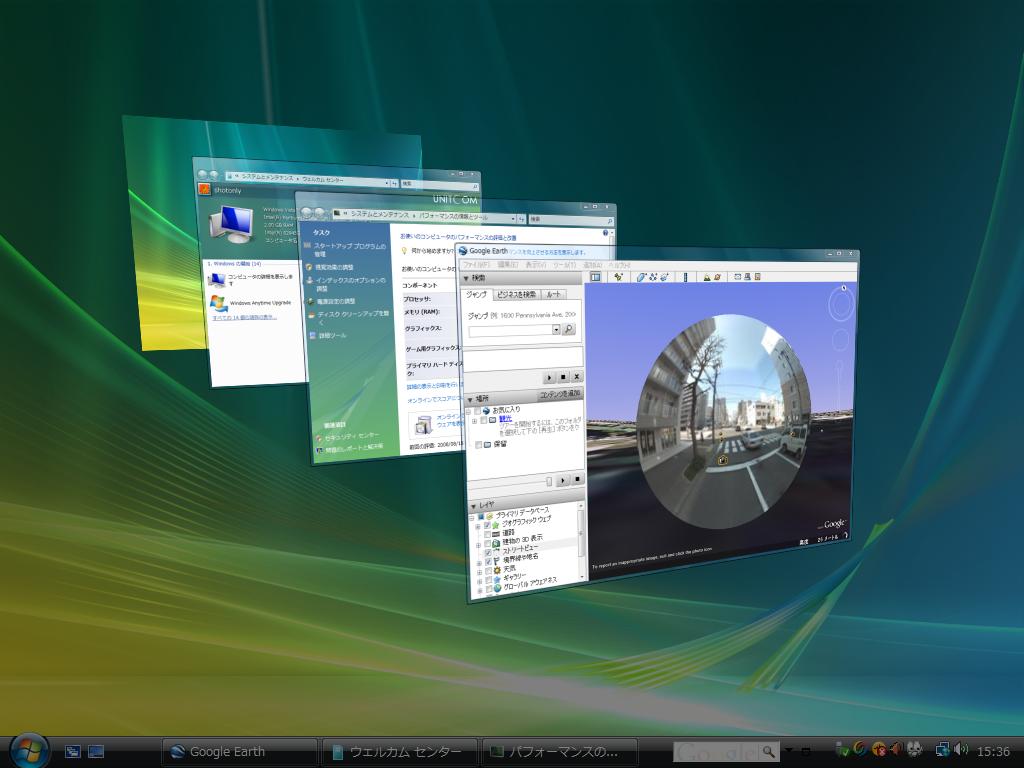Screen dimensions: 1024x768
Task: Click the places panel stop button
Action: coord(577,479)
